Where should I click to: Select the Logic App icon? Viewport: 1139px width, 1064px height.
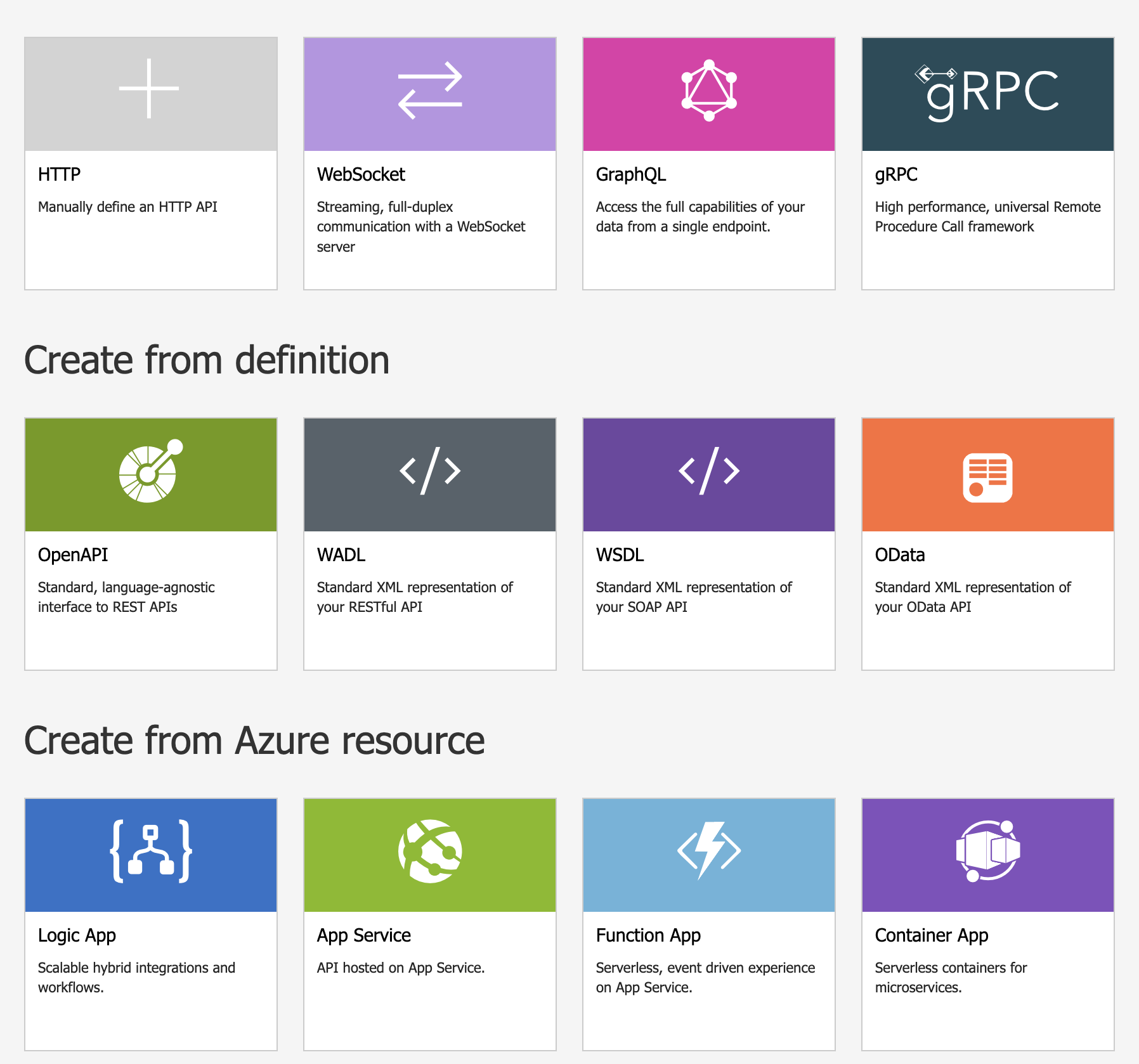[x=151, y=851]
